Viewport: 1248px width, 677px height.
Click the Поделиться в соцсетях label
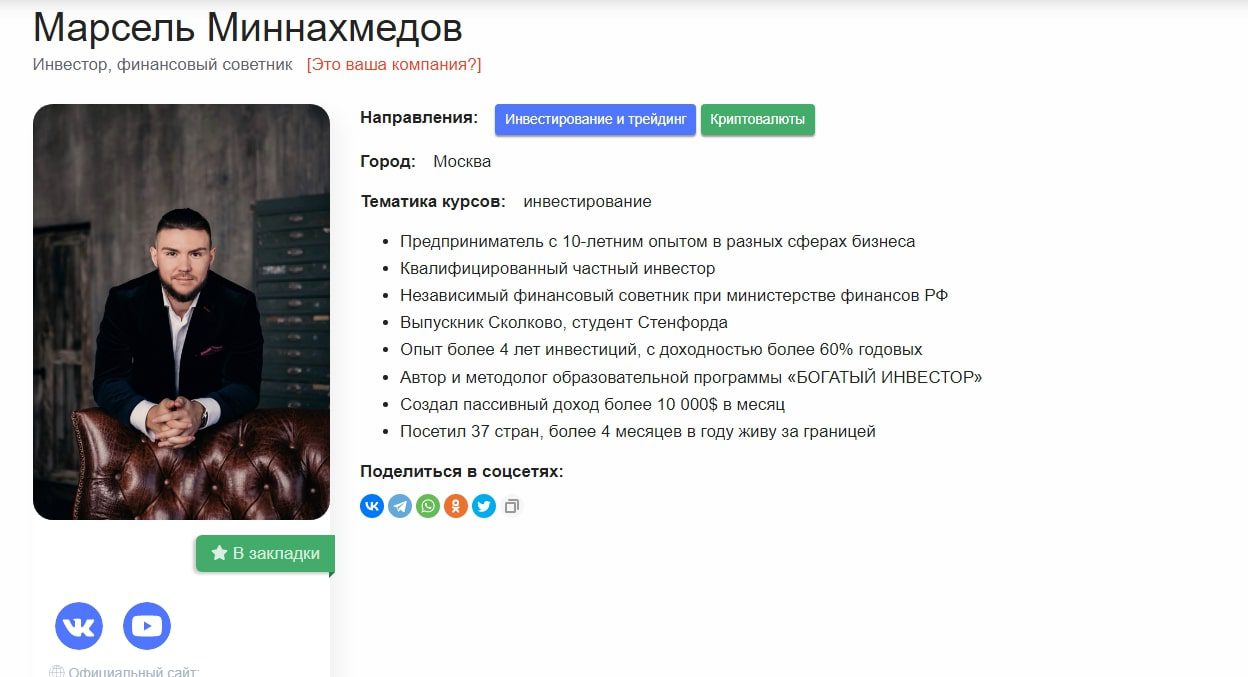[462, 471]
